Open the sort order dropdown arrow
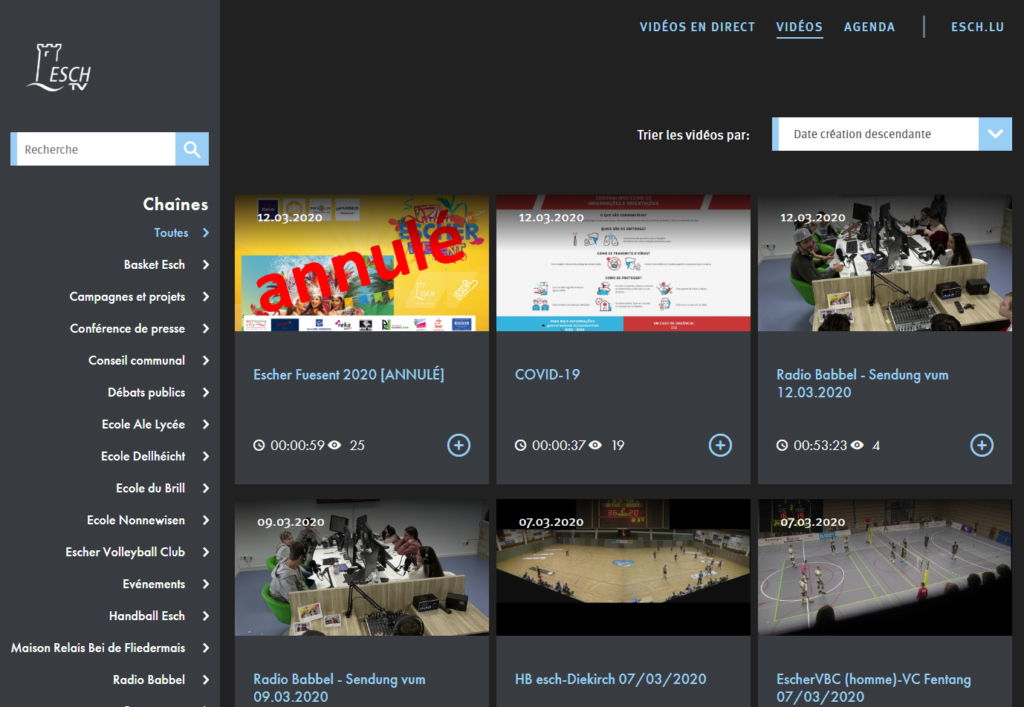1024x707 pixels. (x=995, y=134)
